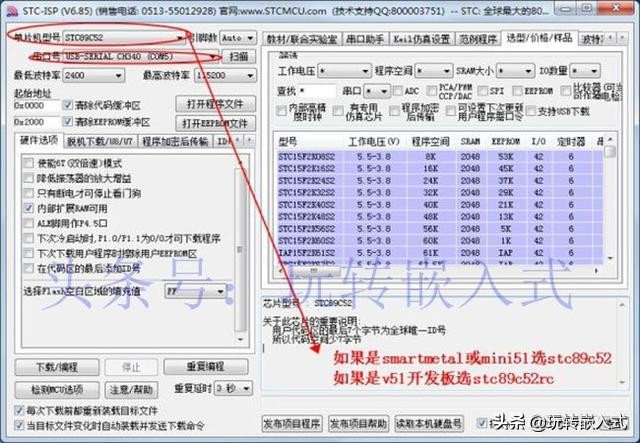Screen dimensions: 640x443
Task: Switch to 串口助手 tab
Action: click(x=365, y=39)
